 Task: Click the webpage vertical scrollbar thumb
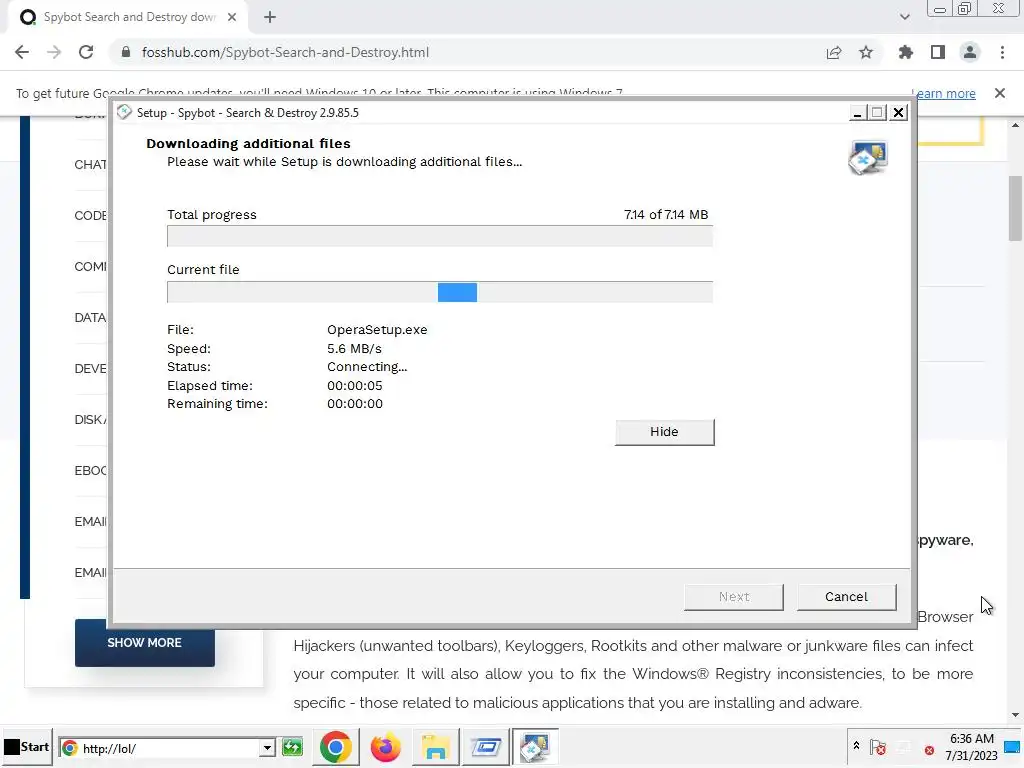coord(1016,208)
